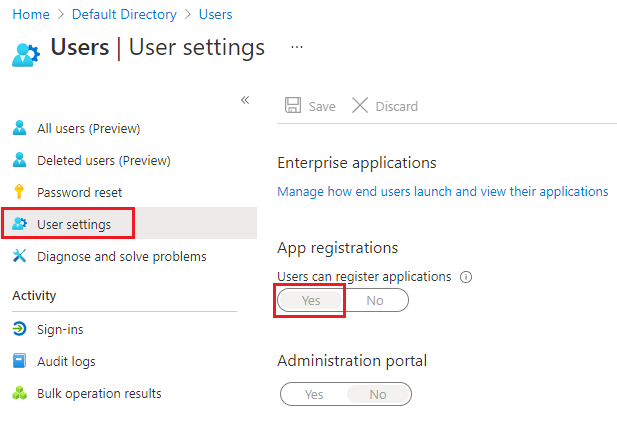Set Administration portal toggle to Yes
The width and height of the screenshot is (617, 432).
pyautogui.click(x=314, y=394)
